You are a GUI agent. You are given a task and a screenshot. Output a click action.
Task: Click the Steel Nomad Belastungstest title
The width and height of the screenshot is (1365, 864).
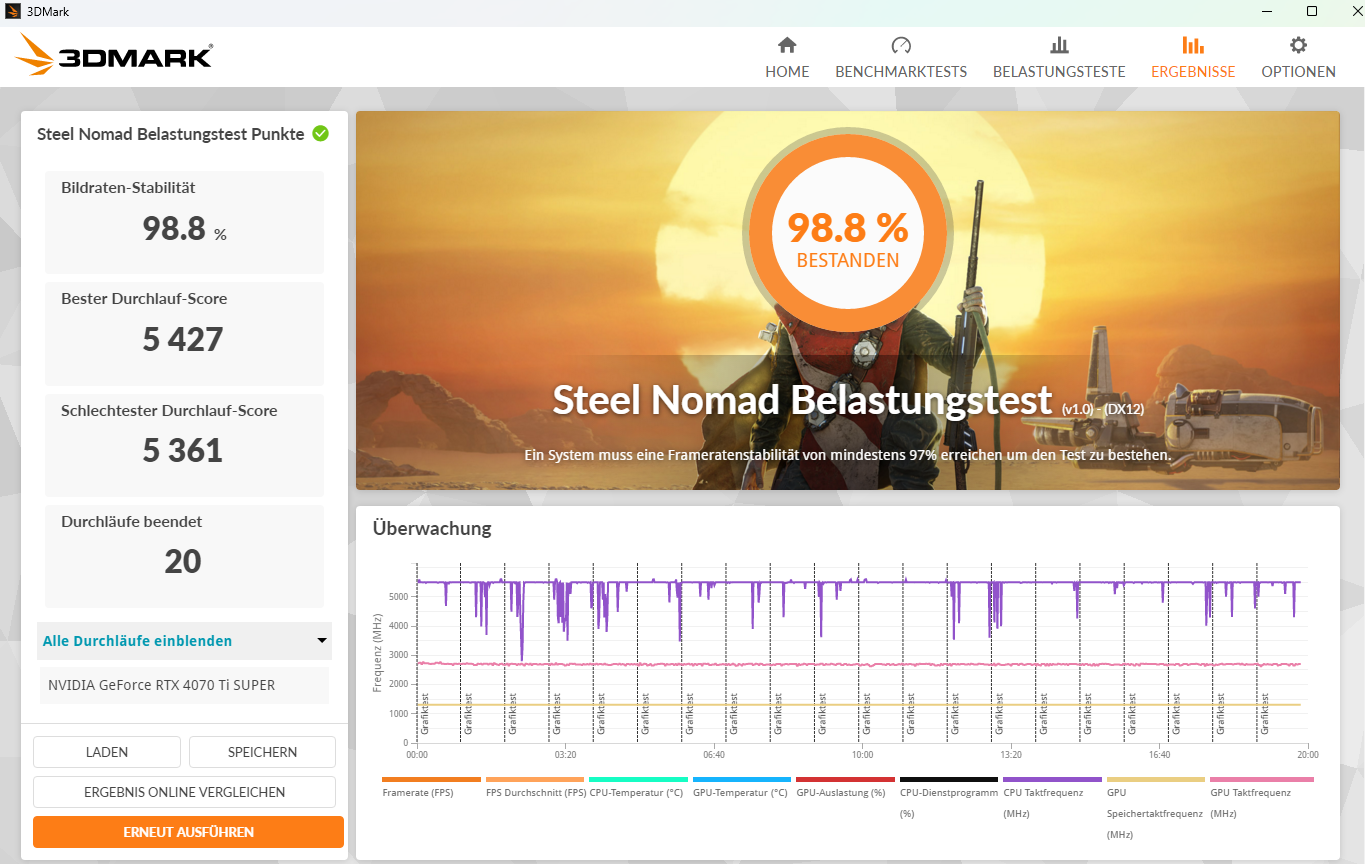(x=802, y=399)
